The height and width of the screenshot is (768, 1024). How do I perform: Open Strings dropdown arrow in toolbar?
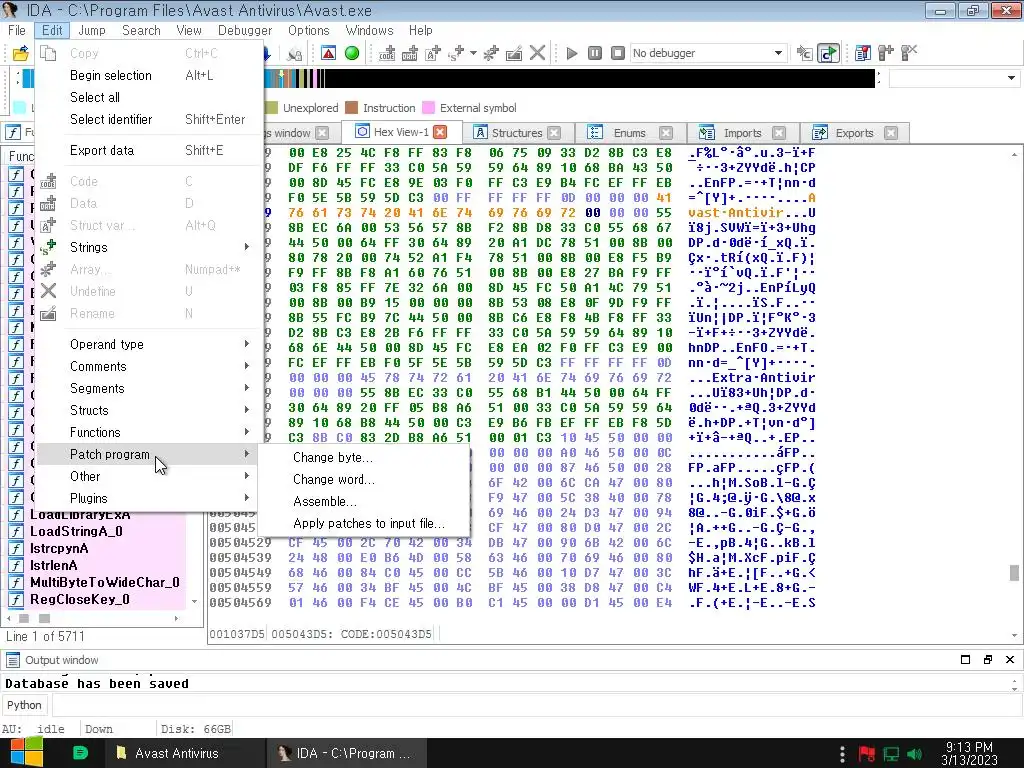(x=473, y=53)
